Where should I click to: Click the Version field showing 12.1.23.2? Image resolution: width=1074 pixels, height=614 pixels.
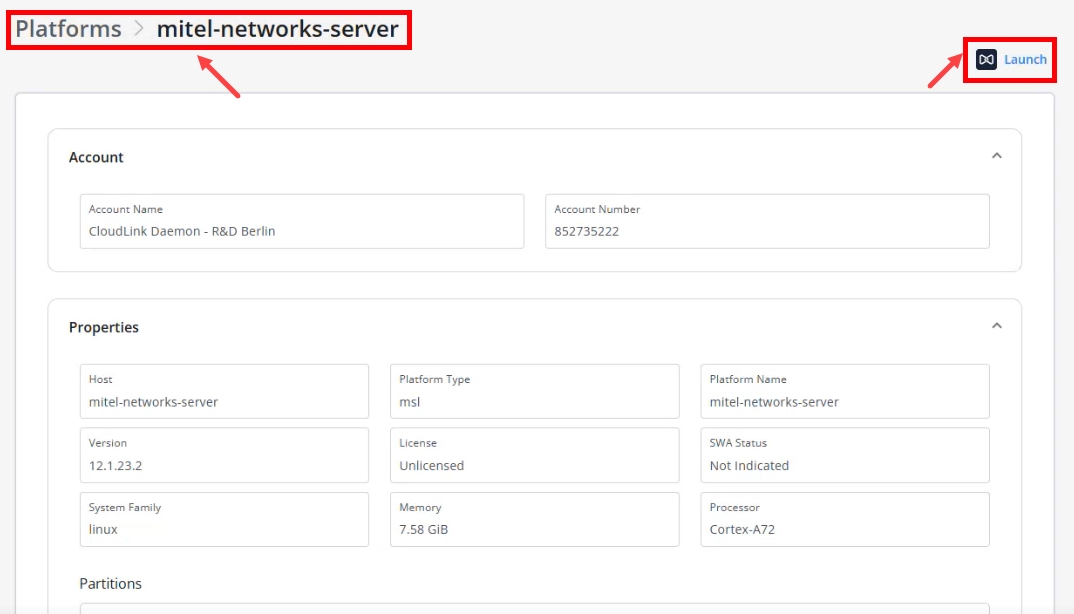coord(224,455)
